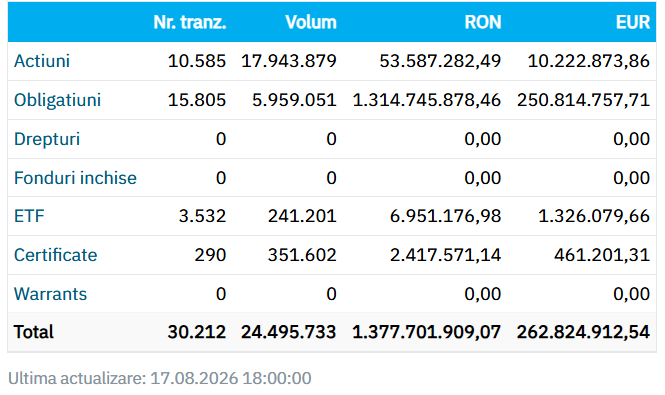Select the Obligatiuni EUR value 250.814.757,71

coord(583,101)
